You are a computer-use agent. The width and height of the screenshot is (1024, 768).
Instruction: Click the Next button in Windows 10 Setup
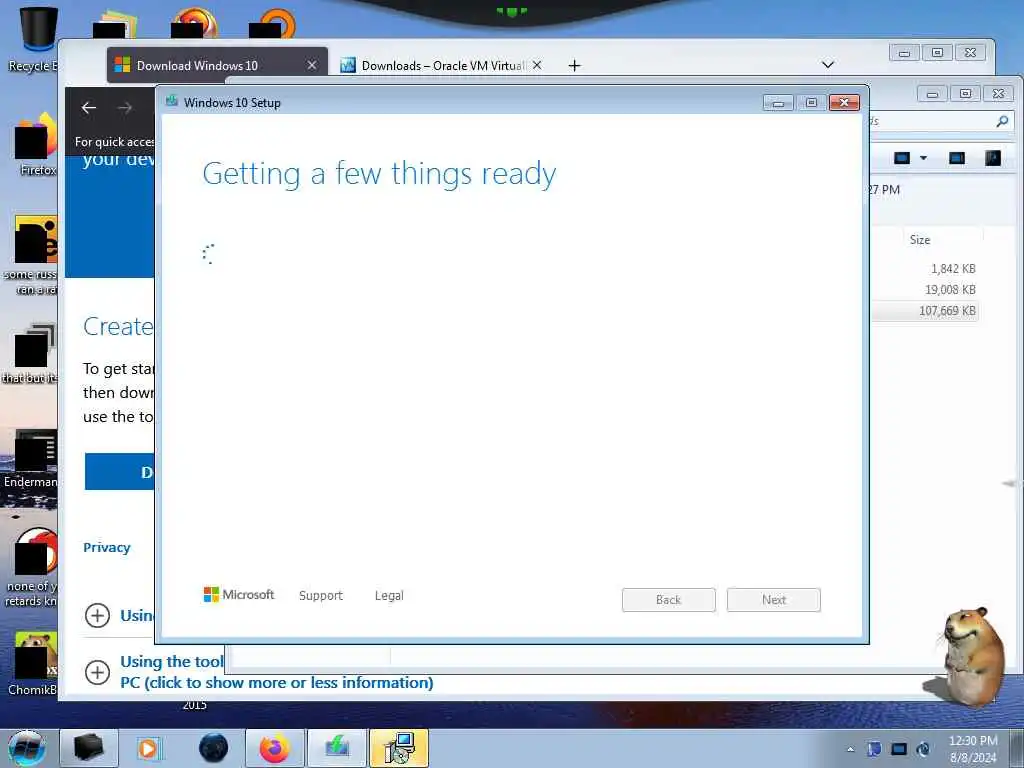click(773, 600)
